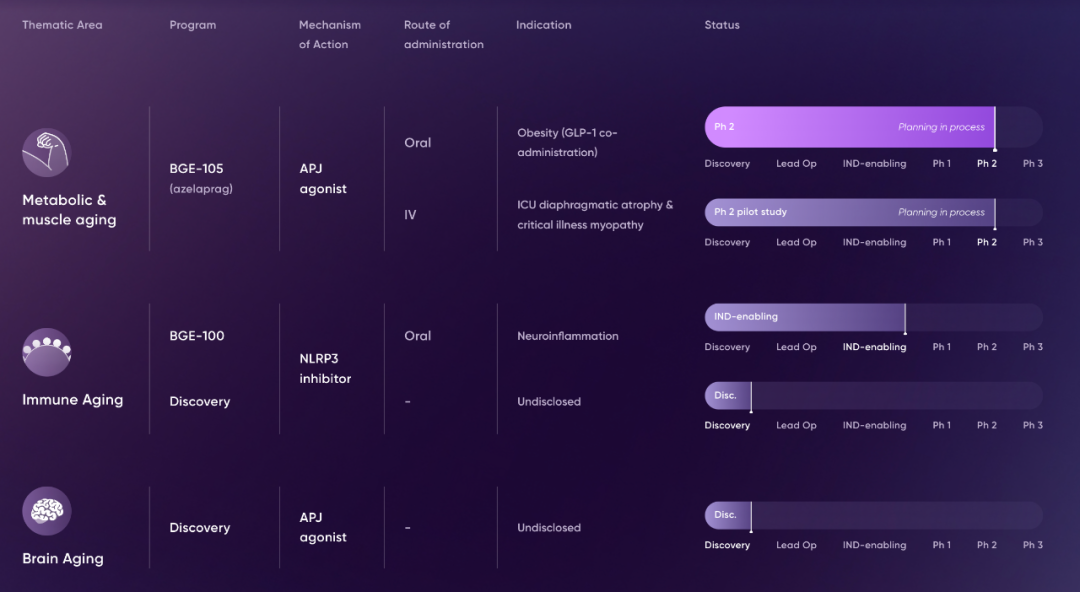Click the Brain Aging Disc. progress bar
Screen dimensions: 1080x592
(727, 515)
